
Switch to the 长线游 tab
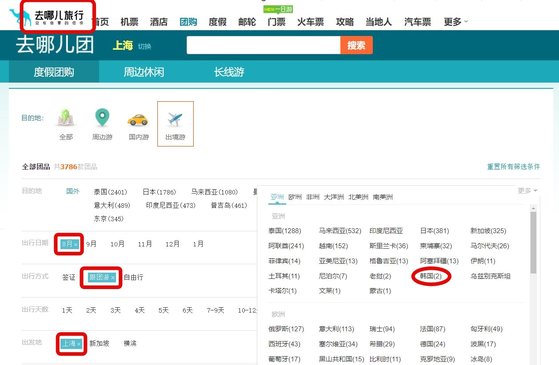pos(229,72)
